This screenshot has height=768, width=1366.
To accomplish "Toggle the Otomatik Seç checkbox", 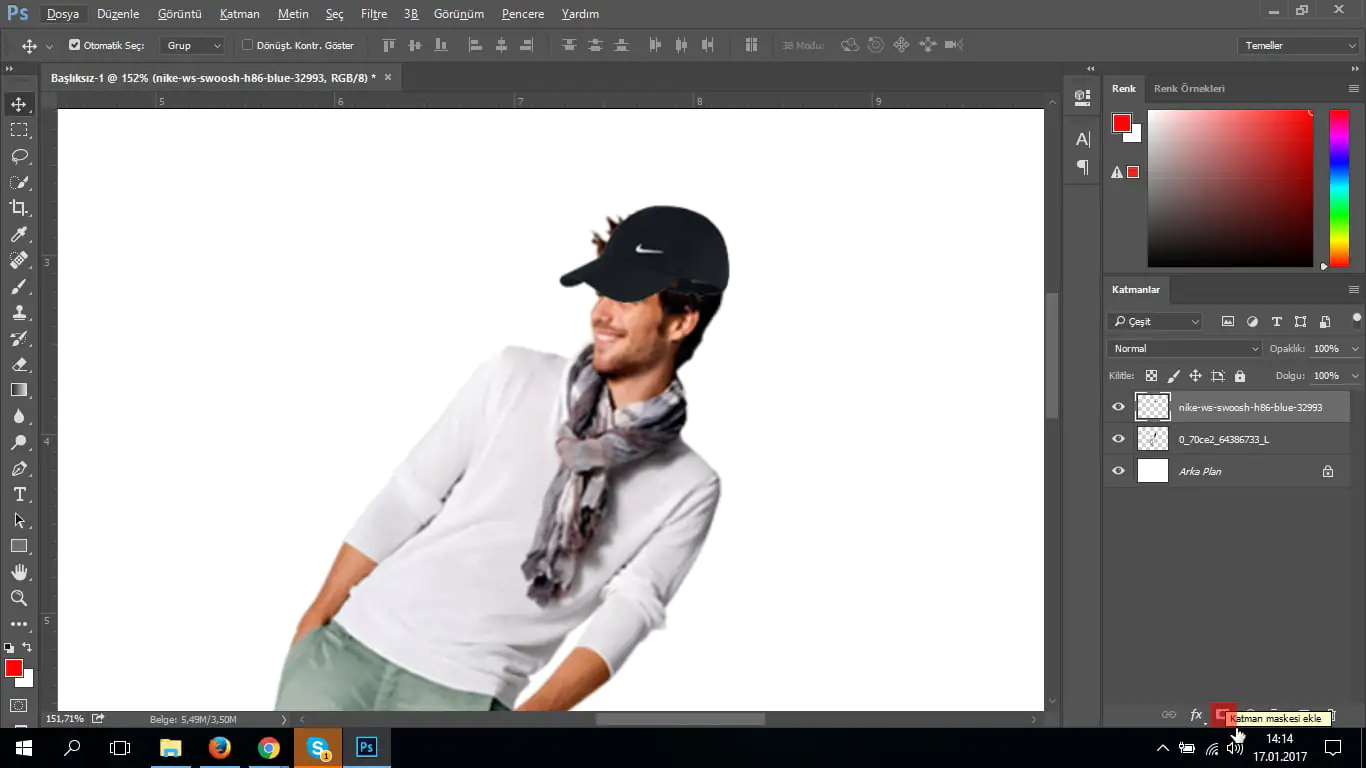I will pyautogui.click(x=75, y=45).
